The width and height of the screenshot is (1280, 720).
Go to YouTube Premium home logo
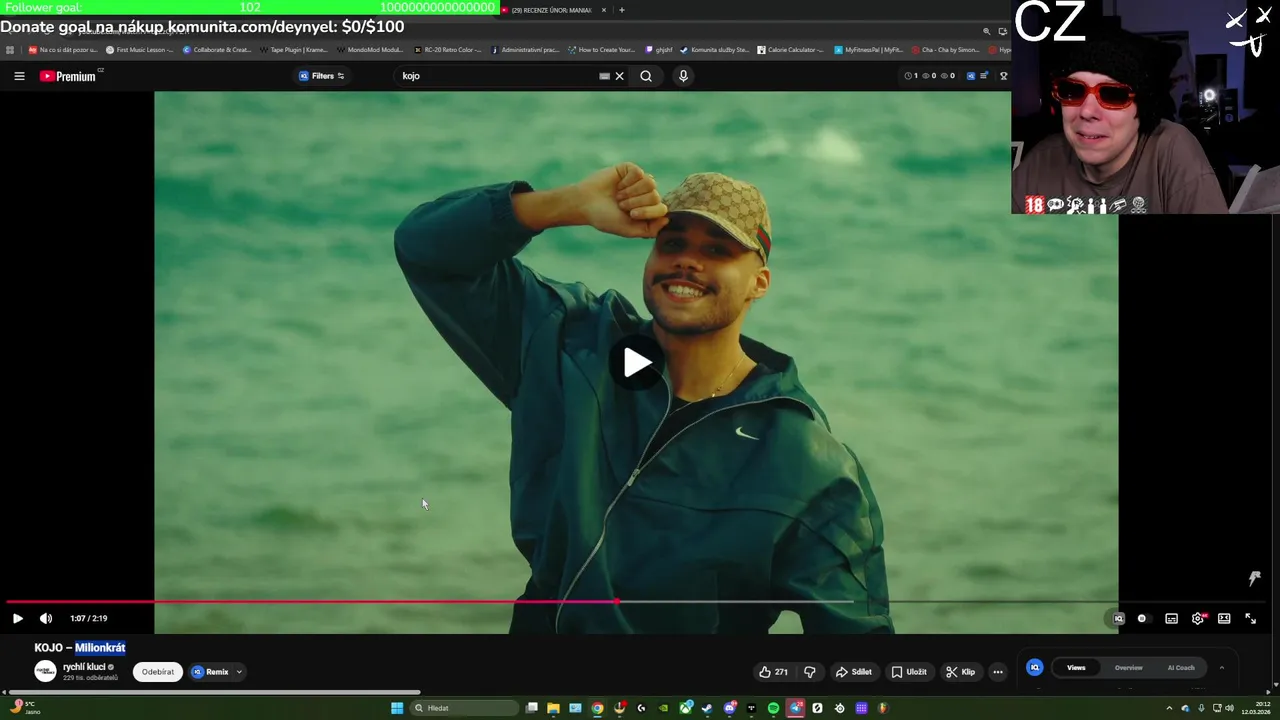[68, 76]
